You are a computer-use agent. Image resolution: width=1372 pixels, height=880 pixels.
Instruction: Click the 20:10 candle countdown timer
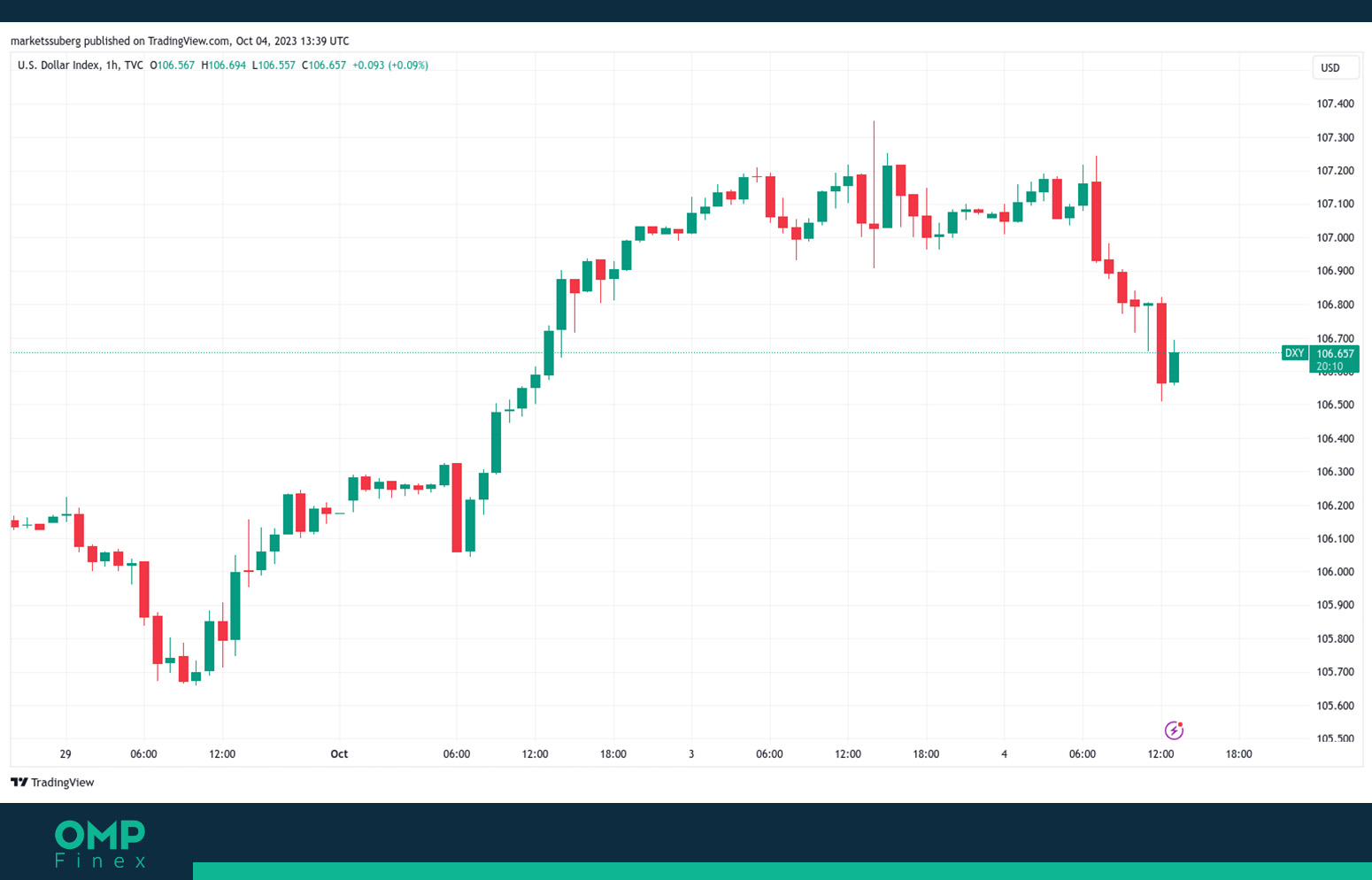[1330, 367]
